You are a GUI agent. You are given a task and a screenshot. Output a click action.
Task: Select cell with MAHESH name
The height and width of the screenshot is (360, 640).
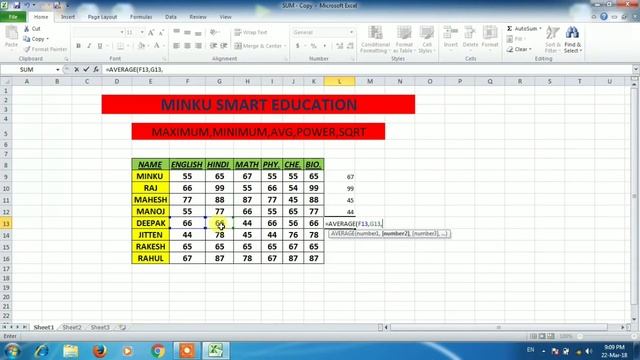click(x=151, y=200)
